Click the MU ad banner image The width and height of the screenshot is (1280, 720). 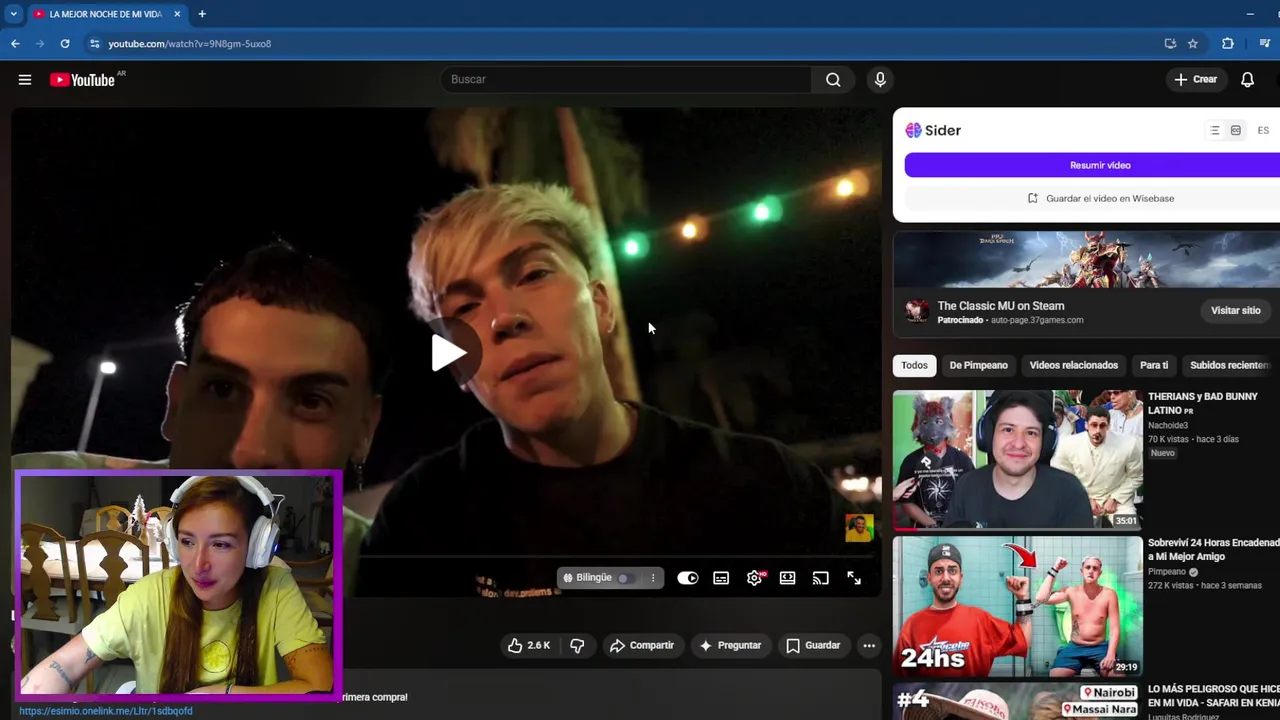pyautogui.click(x=1086, y=260)
